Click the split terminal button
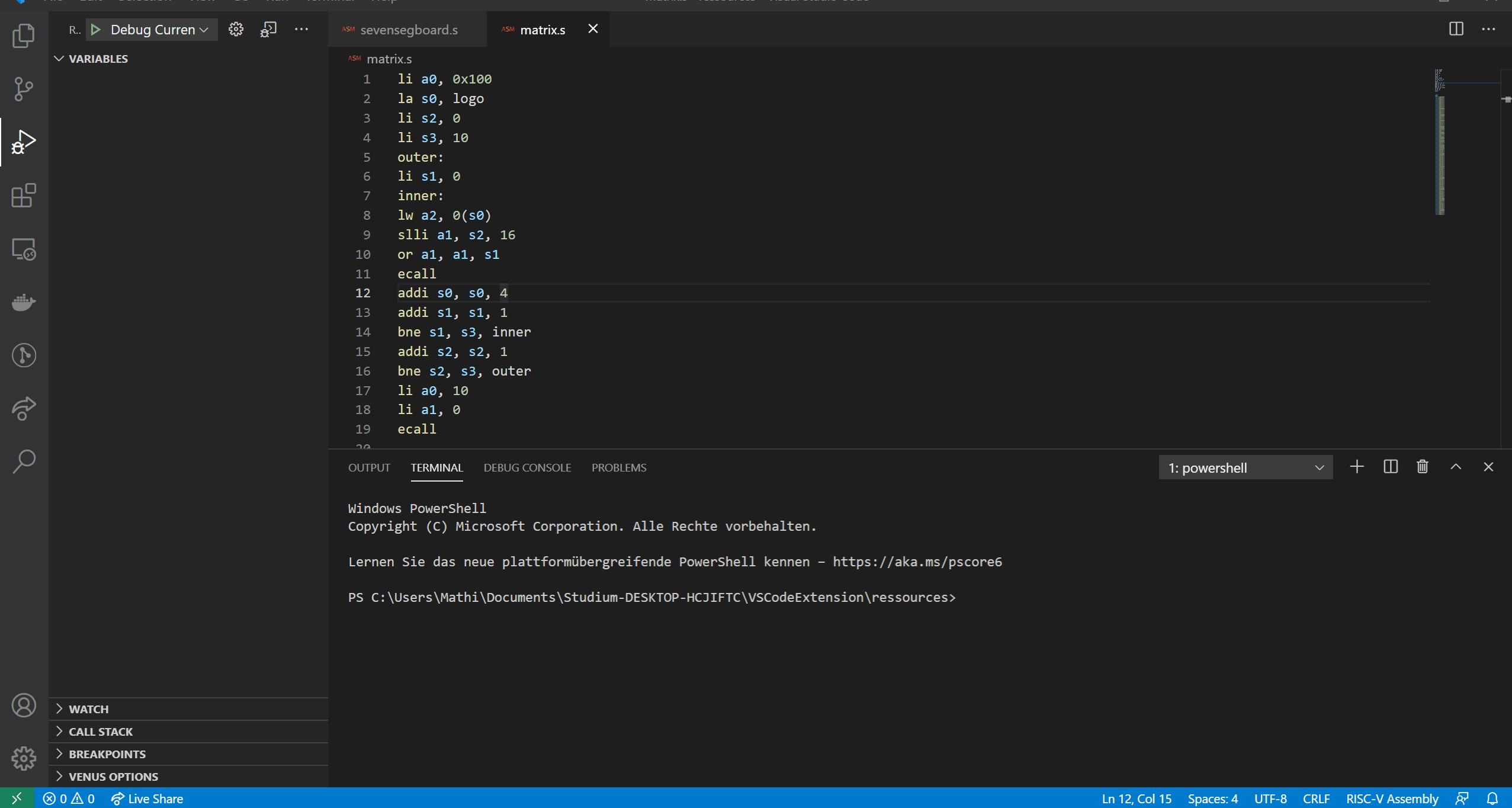Viewport: 1512px width, 808px height. (x=1390, y=467)
